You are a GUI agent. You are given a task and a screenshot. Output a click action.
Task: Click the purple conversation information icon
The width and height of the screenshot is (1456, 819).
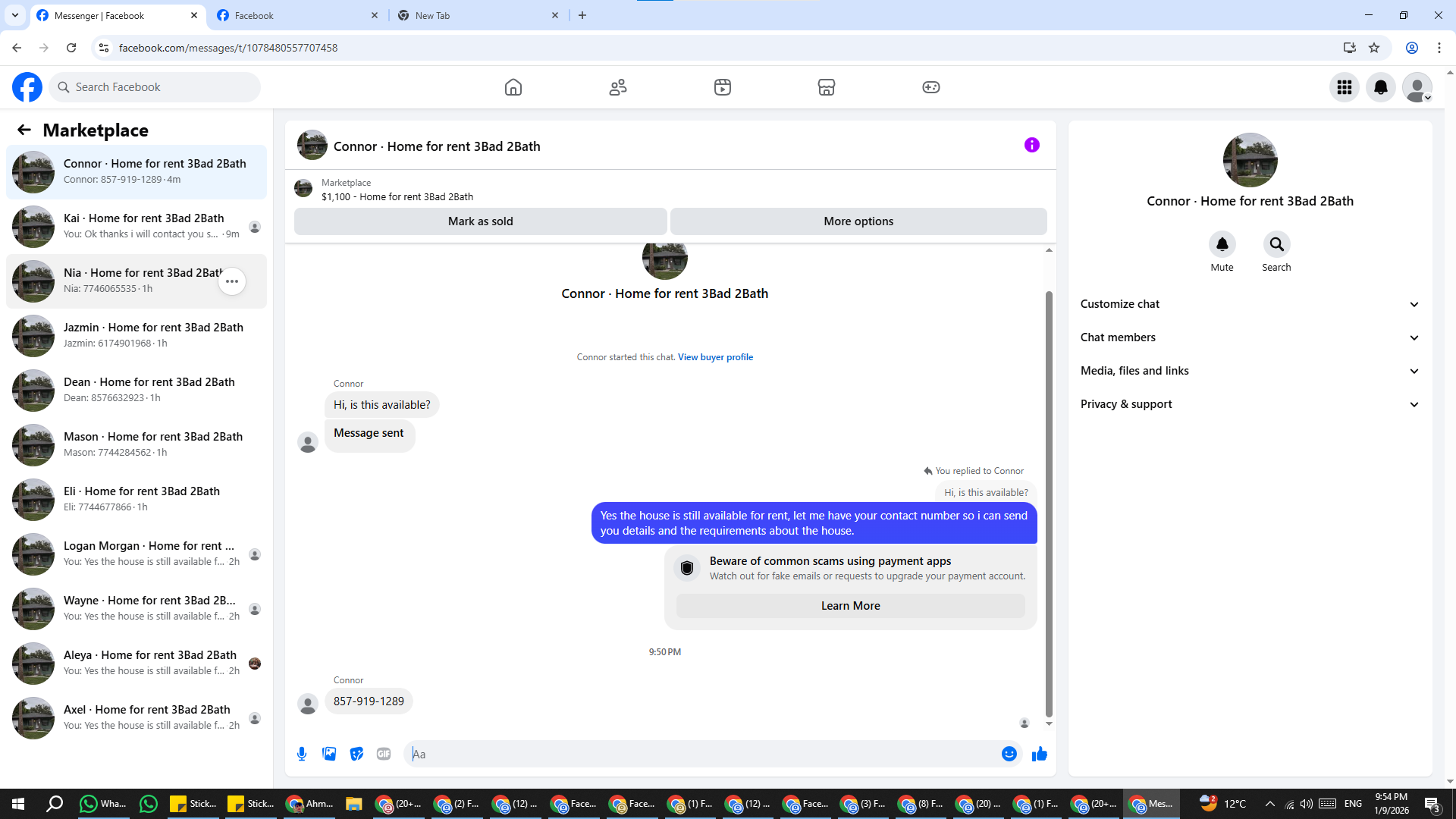pyautogui.click(x=1031, y=145)
